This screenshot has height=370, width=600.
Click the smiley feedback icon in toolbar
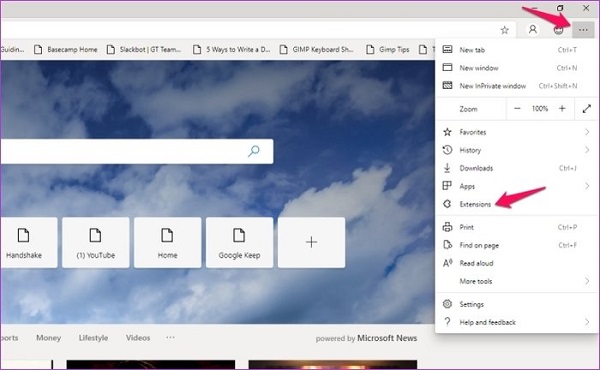[x=558, y=30]
